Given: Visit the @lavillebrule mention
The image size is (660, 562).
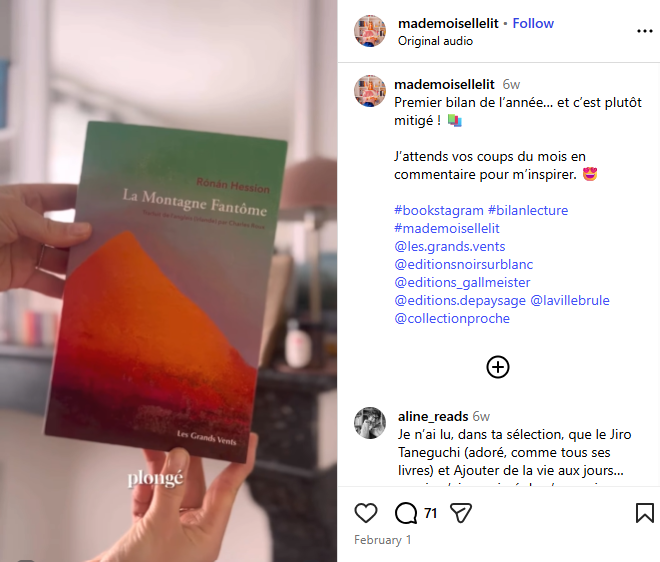Looking at the screenshot, I should tap(570, 301).
